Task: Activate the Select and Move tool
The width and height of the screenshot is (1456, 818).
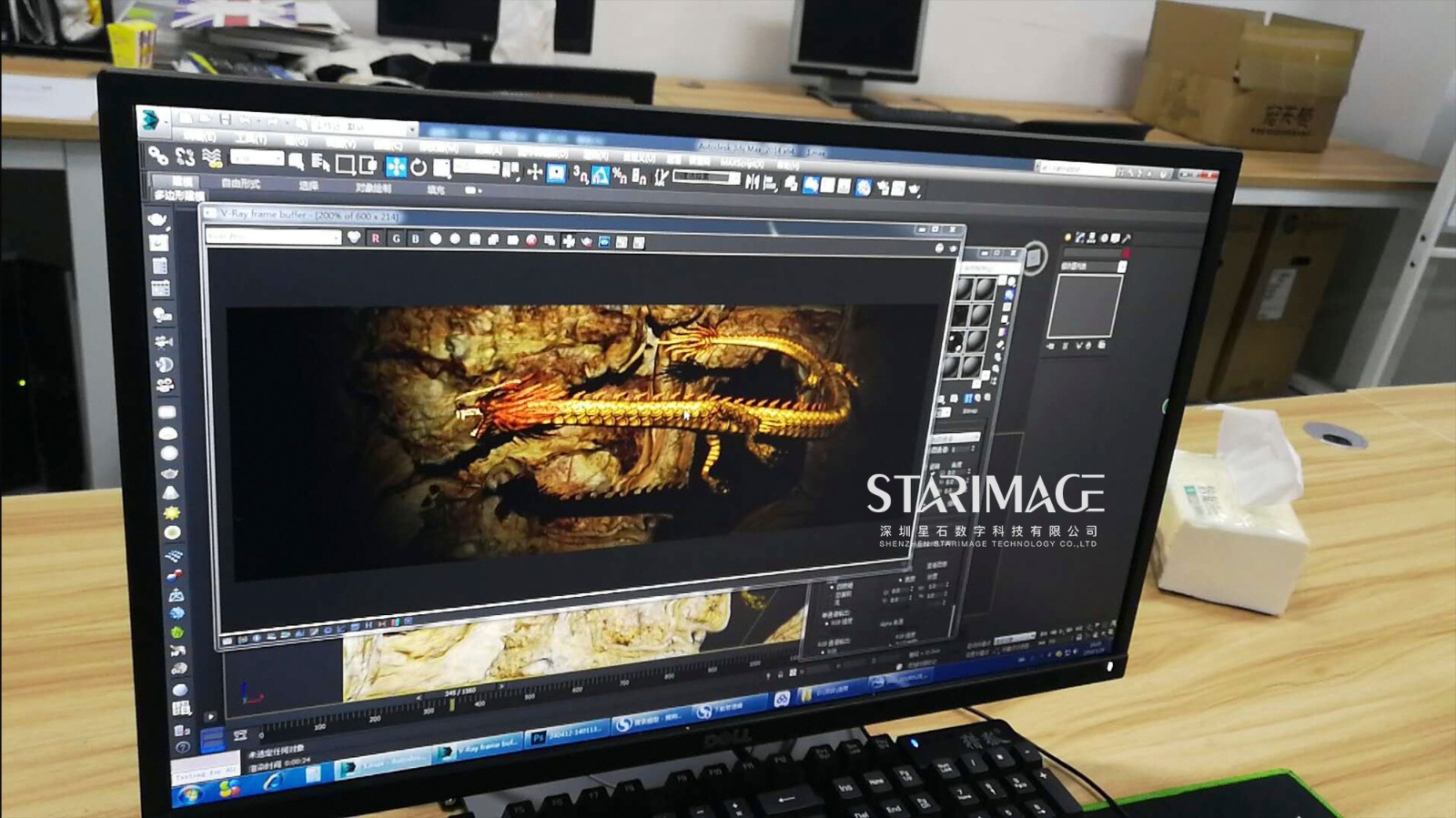Action: click(x=396, y=167)
